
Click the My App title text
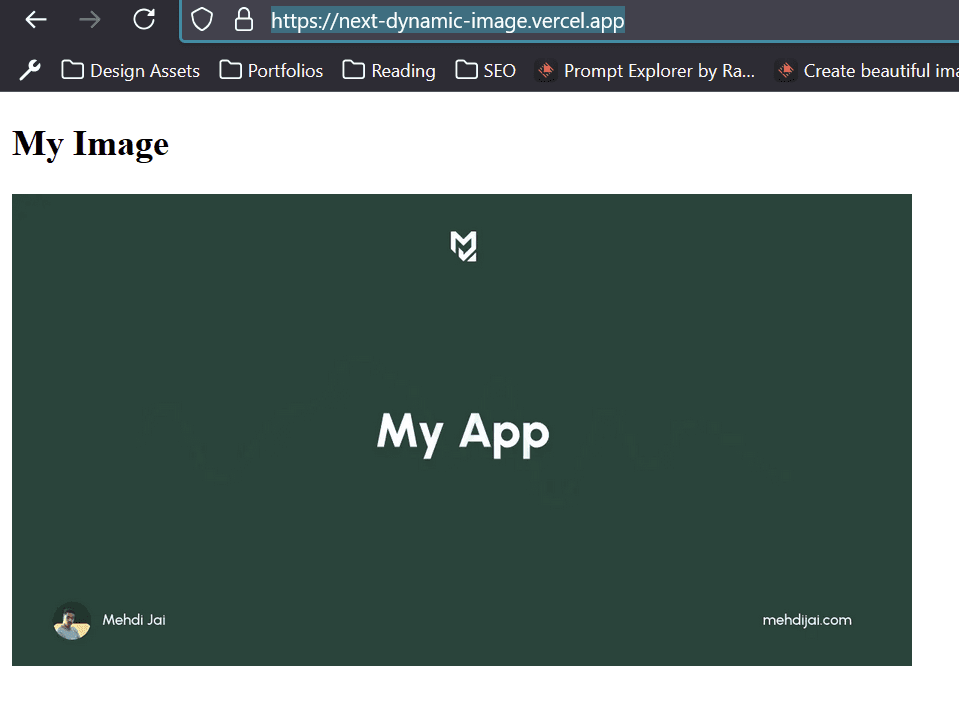(463, 432)
